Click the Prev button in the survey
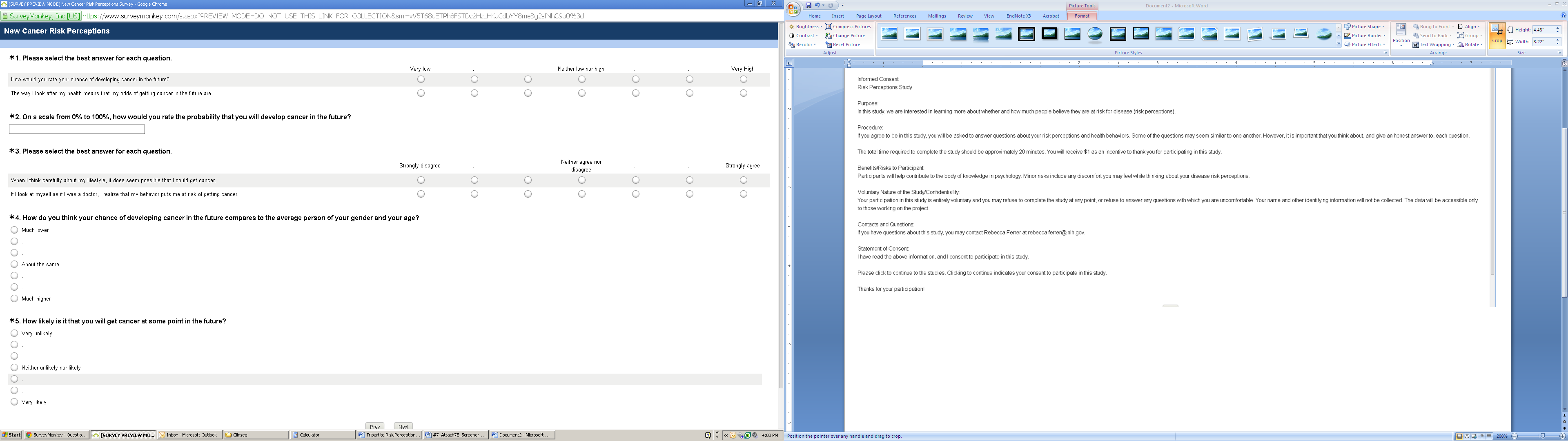1568x441 pixels. pos(374,426)
